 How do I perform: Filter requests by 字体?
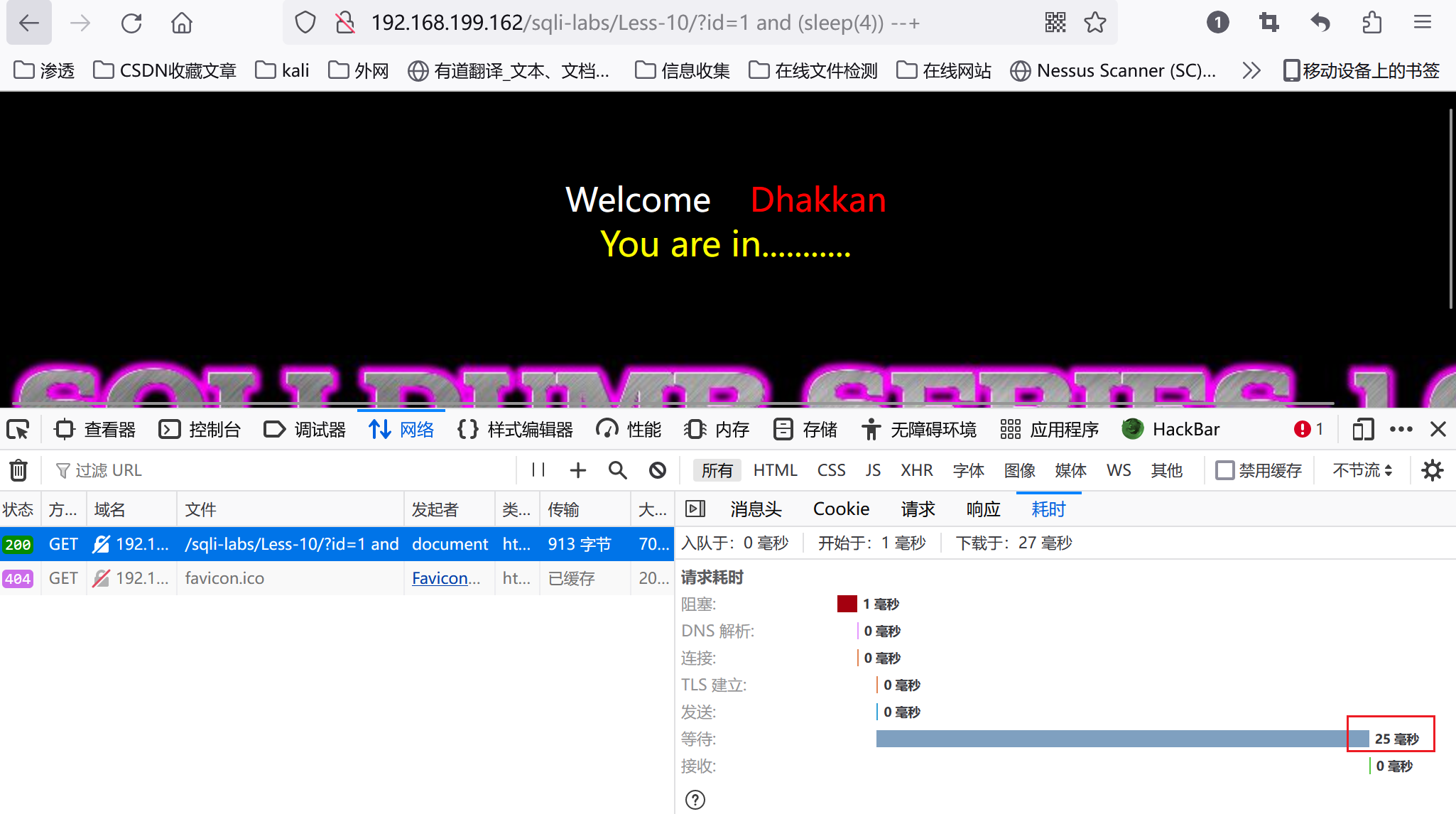(968, 470)
